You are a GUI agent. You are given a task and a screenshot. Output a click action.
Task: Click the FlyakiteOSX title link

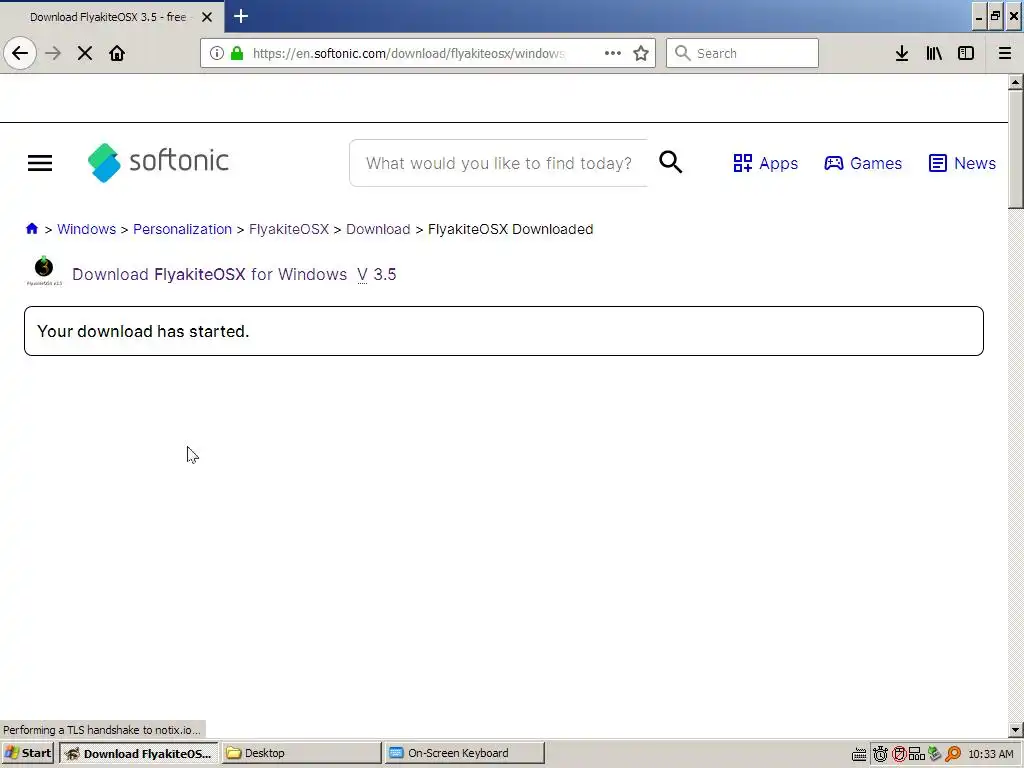pyautogui.click(x=200, y=274)
